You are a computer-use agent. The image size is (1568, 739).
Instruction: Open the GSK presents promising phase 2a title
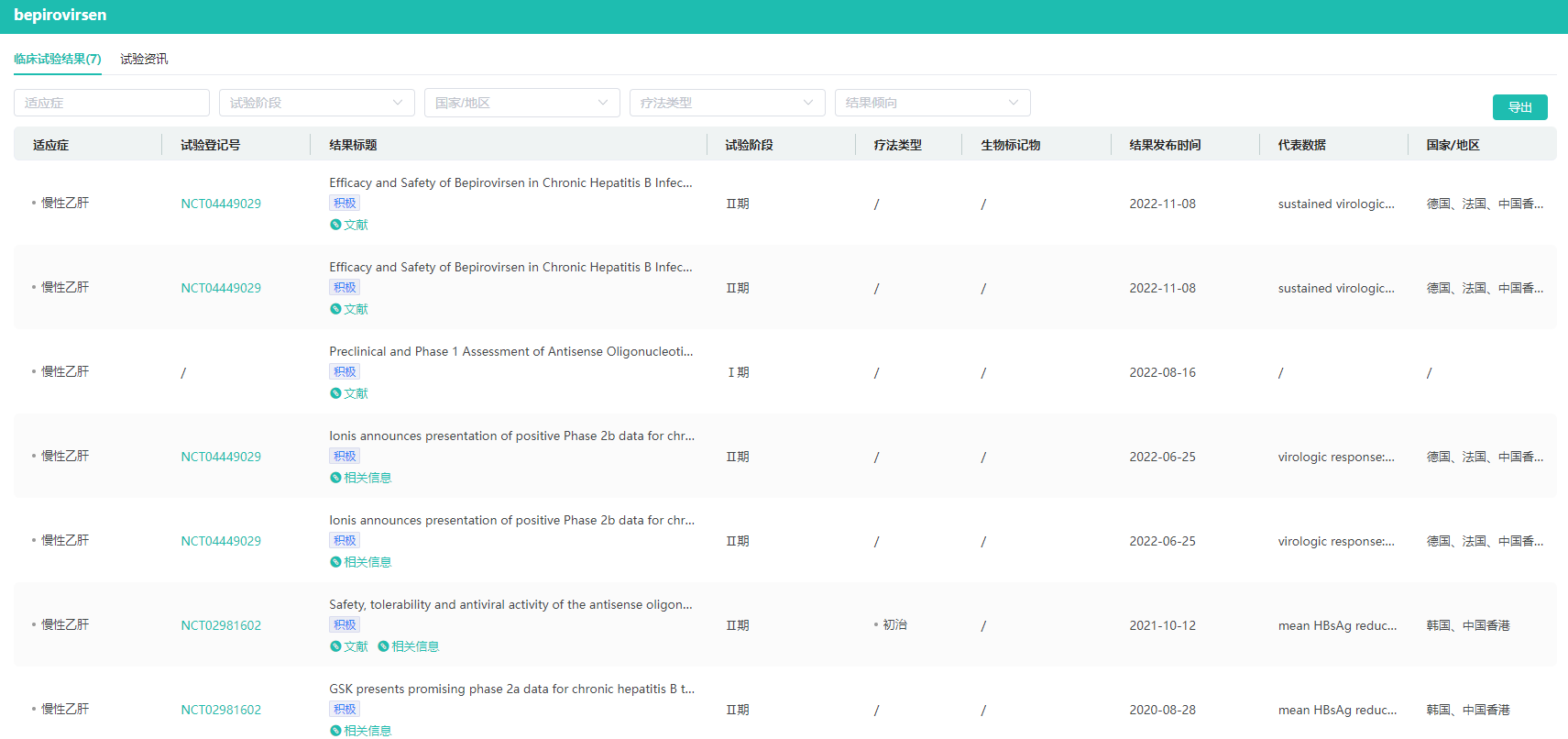point(511,689)
